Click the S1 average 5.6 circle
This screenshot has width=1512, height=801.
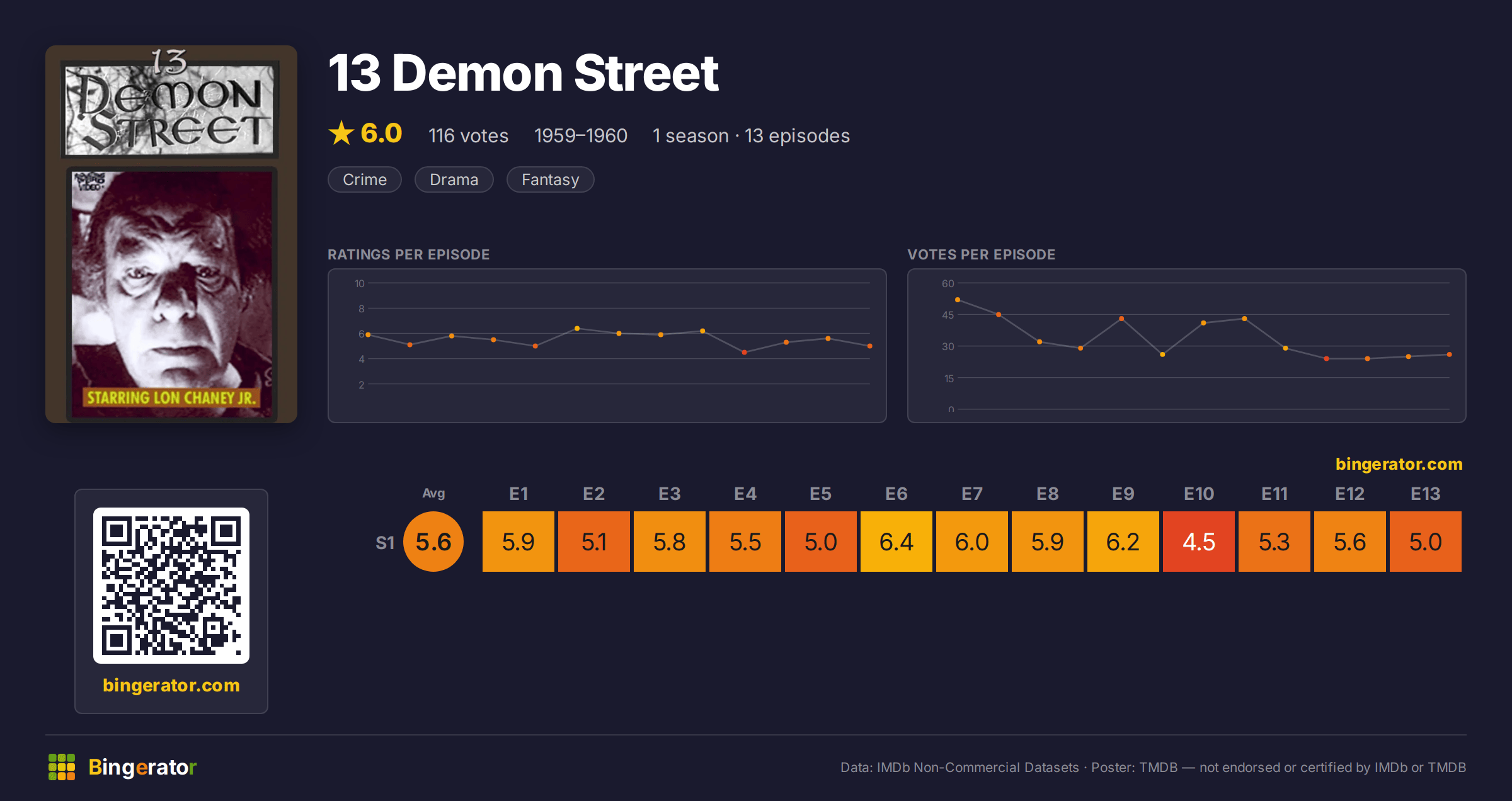tap(433, 542)
